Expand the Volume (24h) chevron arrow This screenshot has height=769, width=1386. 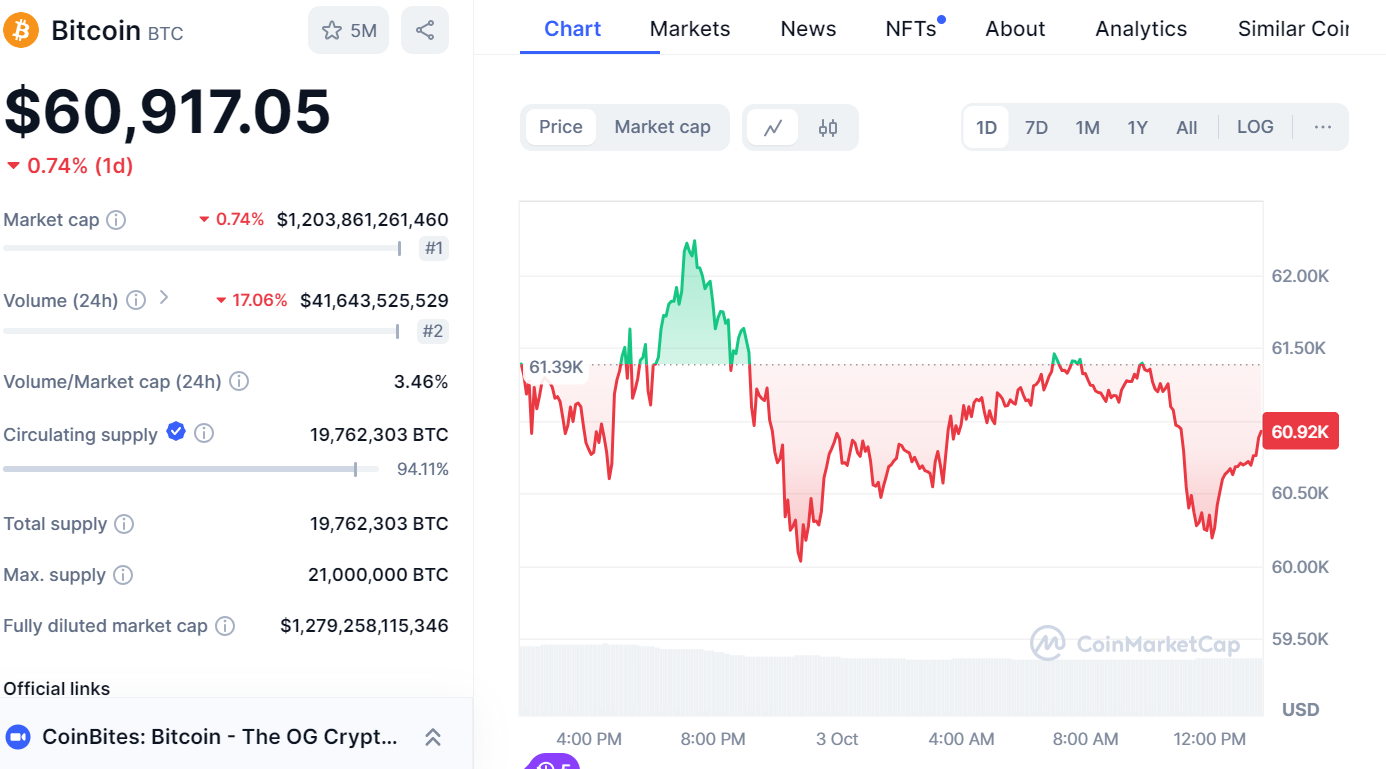(164, 298)
